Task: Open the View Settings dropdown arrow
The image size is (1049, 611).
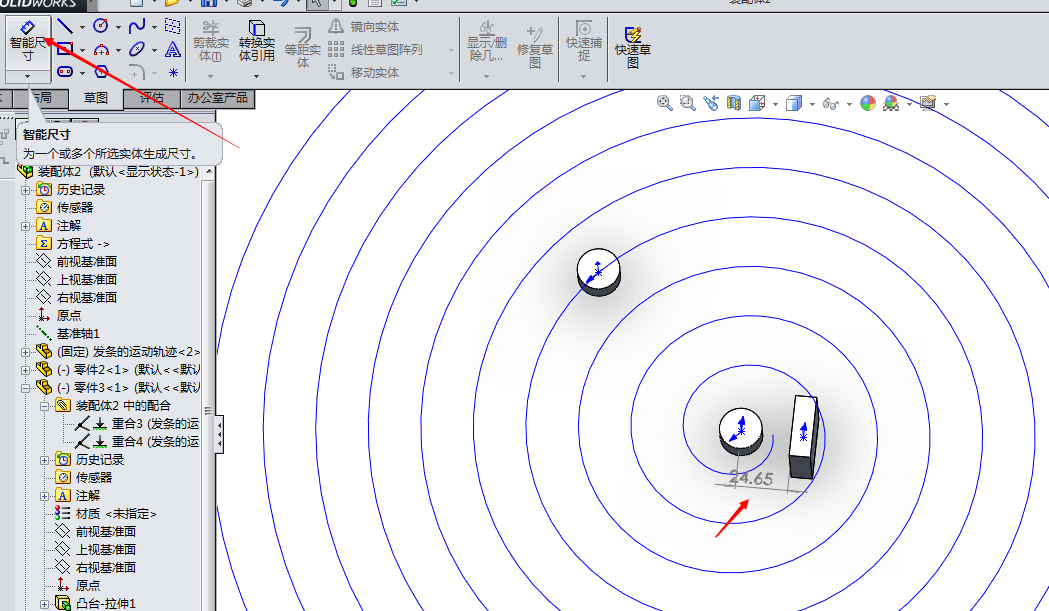Action: tap(946, 104)
